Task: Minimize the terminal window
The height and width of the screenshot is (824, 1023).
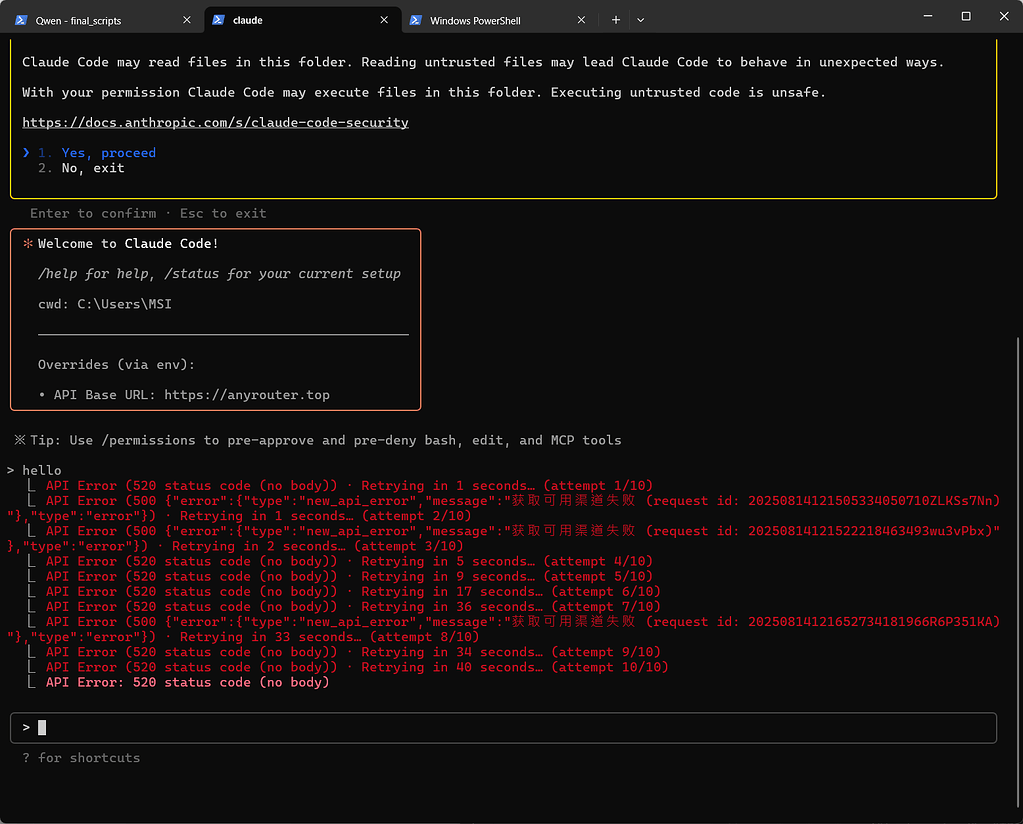Action: [928, 16]
